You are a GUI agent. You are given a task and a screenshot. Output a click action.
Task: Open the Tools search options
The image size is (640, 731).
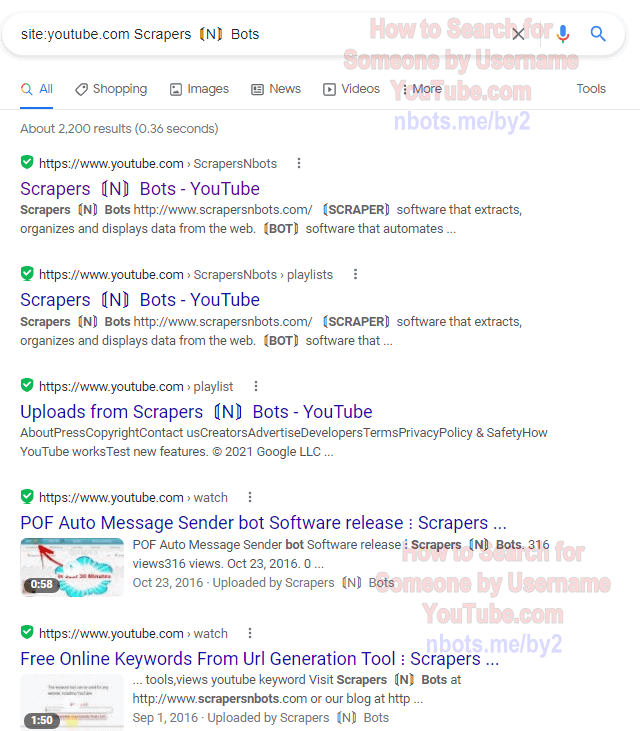tap(591, 89)
